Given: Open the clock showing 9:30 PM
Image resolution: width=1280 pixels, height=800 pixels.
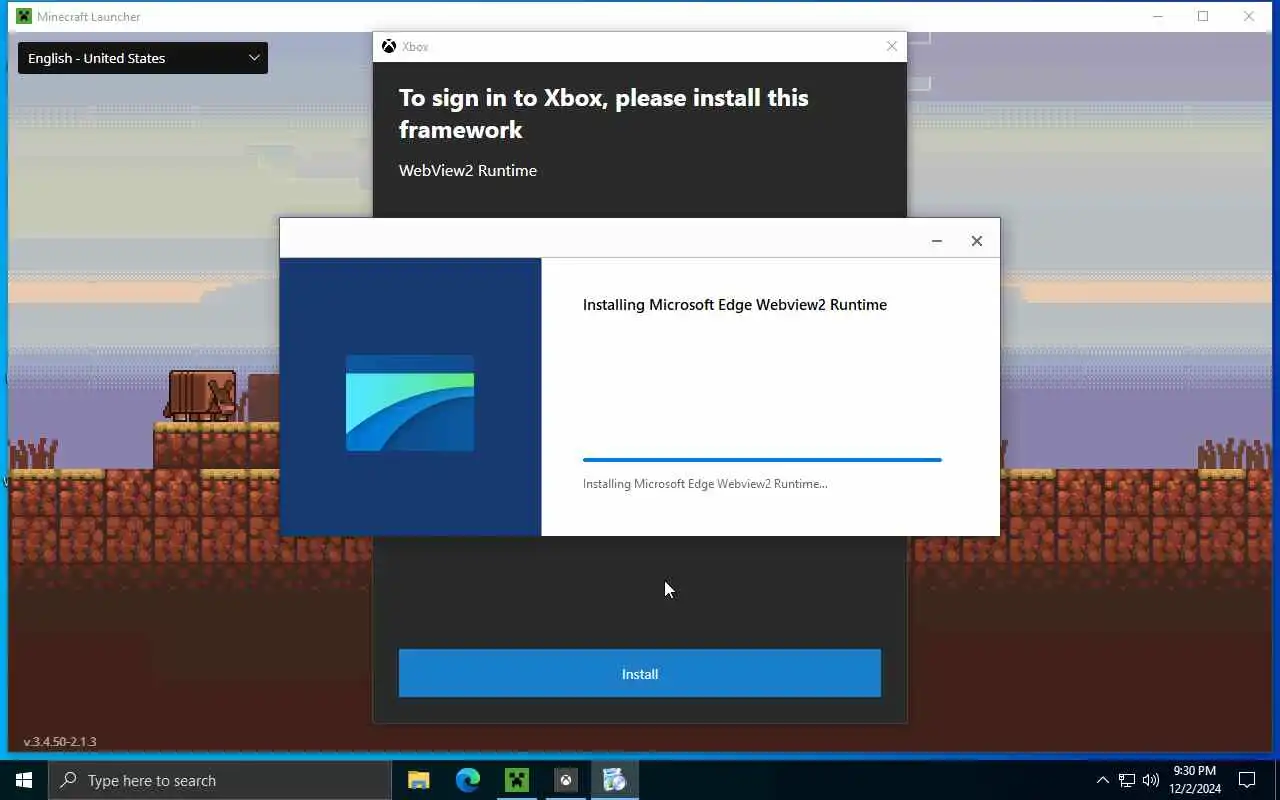Looking at the screenshot, I should click(1195, 780).
